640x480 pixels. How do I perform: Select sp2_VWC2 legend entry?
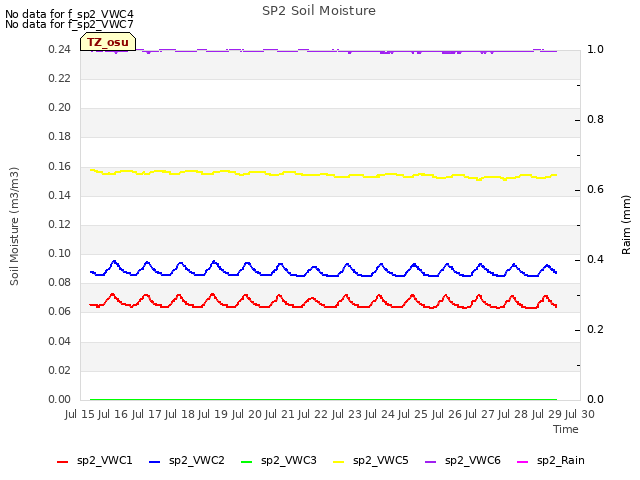point(187,460)
